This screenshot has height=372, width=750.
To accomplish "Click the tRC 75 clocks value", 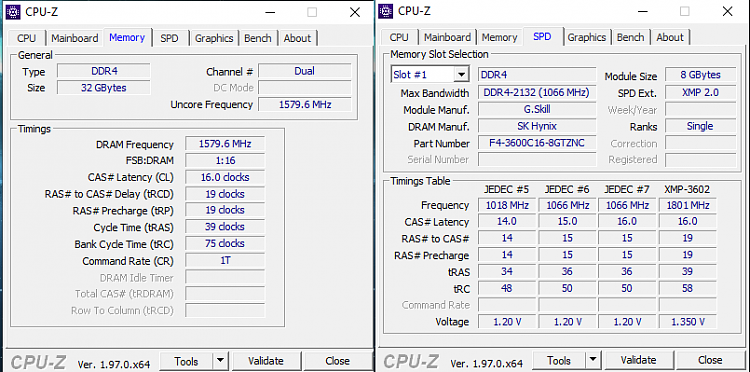I will pos(225,244).
